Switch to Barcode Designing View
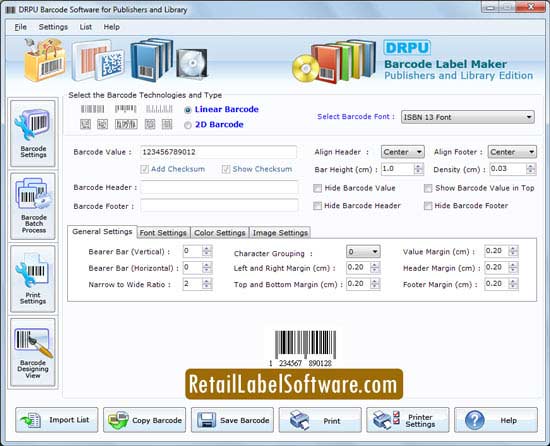This screenshot has height=446, width=550. tap(33, 352)
